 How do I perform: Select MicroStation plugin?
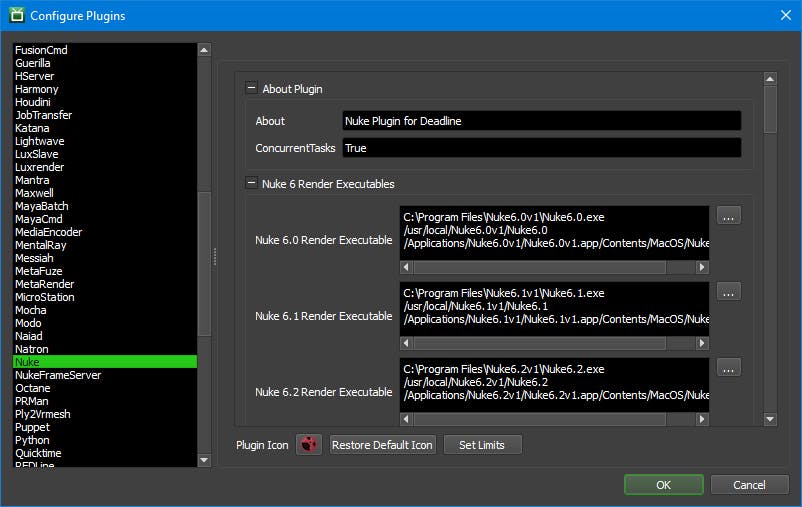pos(105,297)
